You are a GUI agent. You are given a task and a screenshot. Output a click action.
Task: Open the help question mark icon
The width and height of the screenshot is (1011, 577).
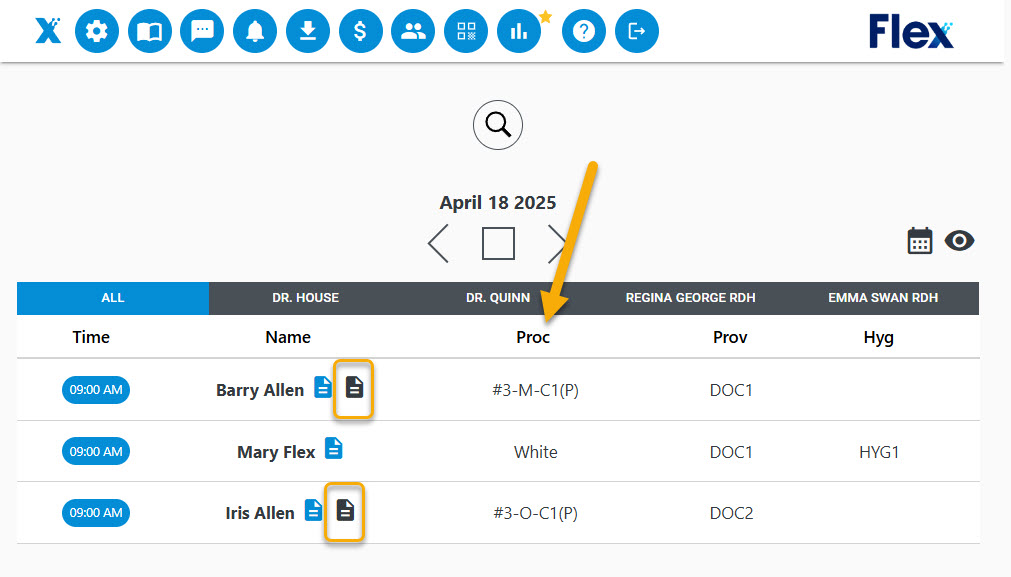(584, 31)
